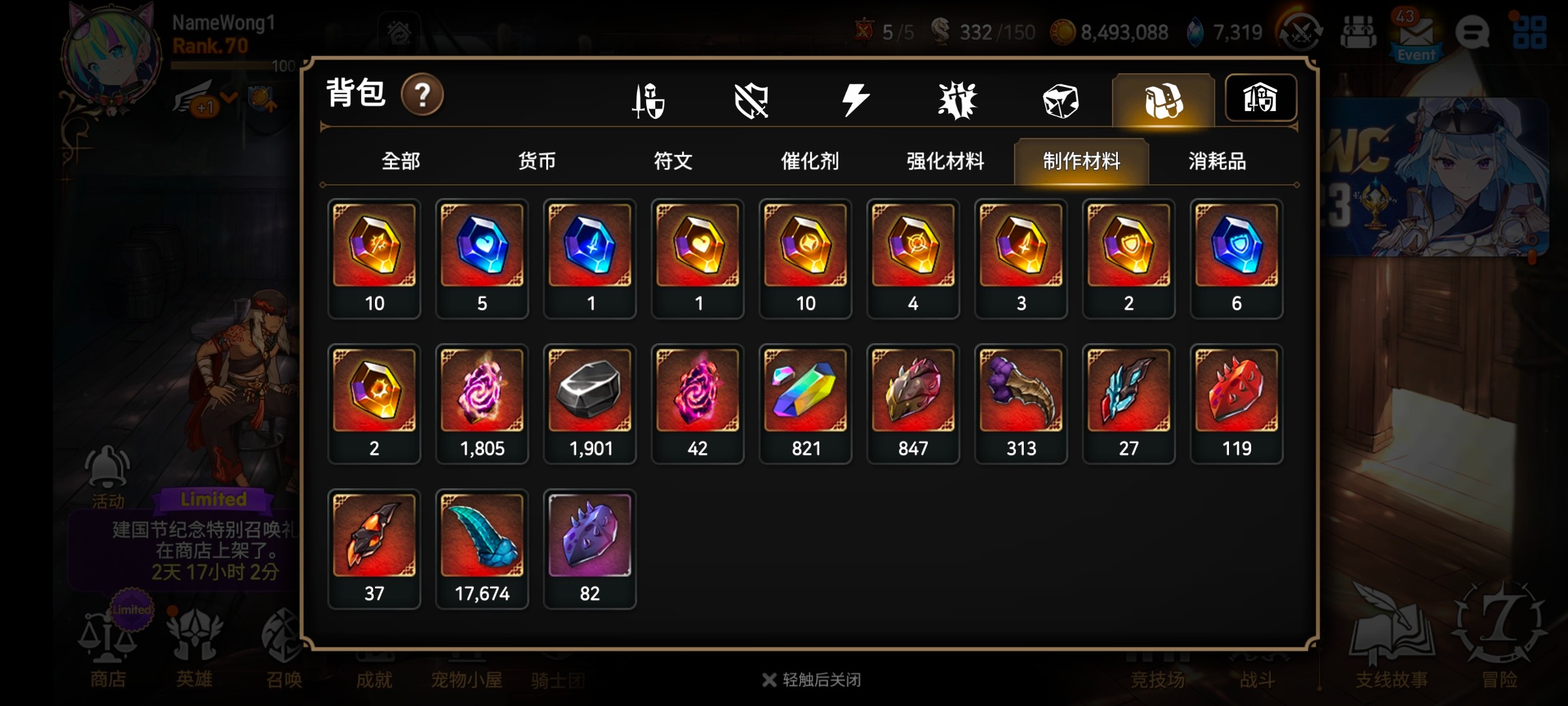Tap 轻触后关闭 to close the backpack

811,680
